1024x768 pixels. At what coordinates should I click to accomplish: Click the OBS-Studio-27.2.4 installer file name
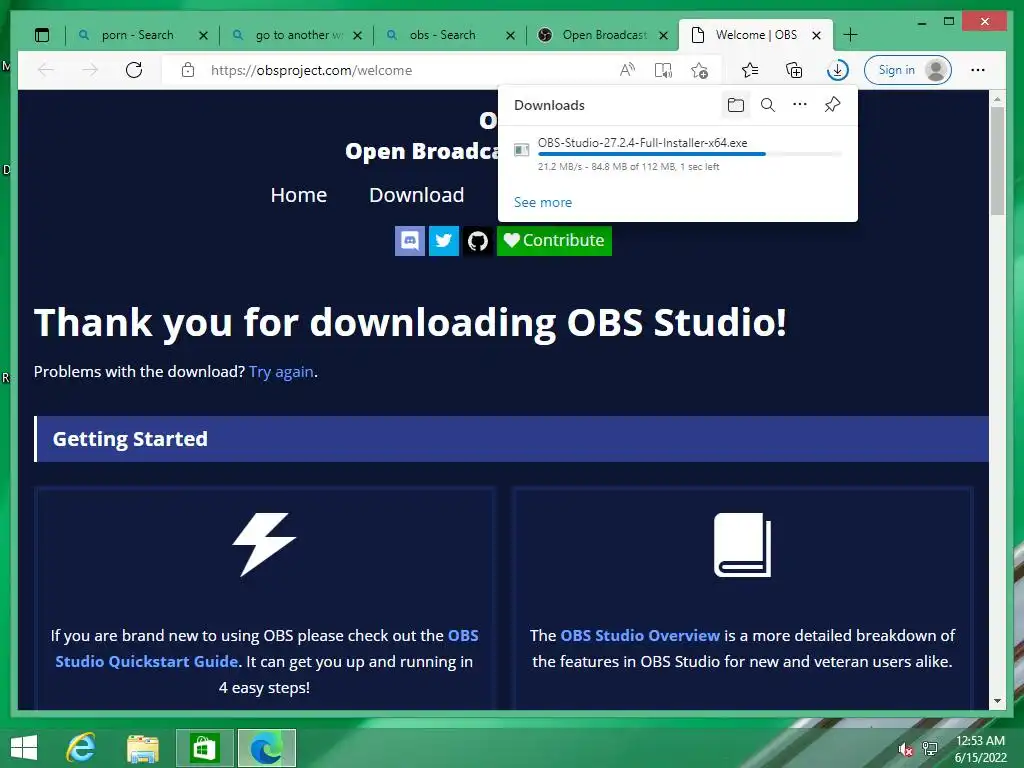(643, 143)
